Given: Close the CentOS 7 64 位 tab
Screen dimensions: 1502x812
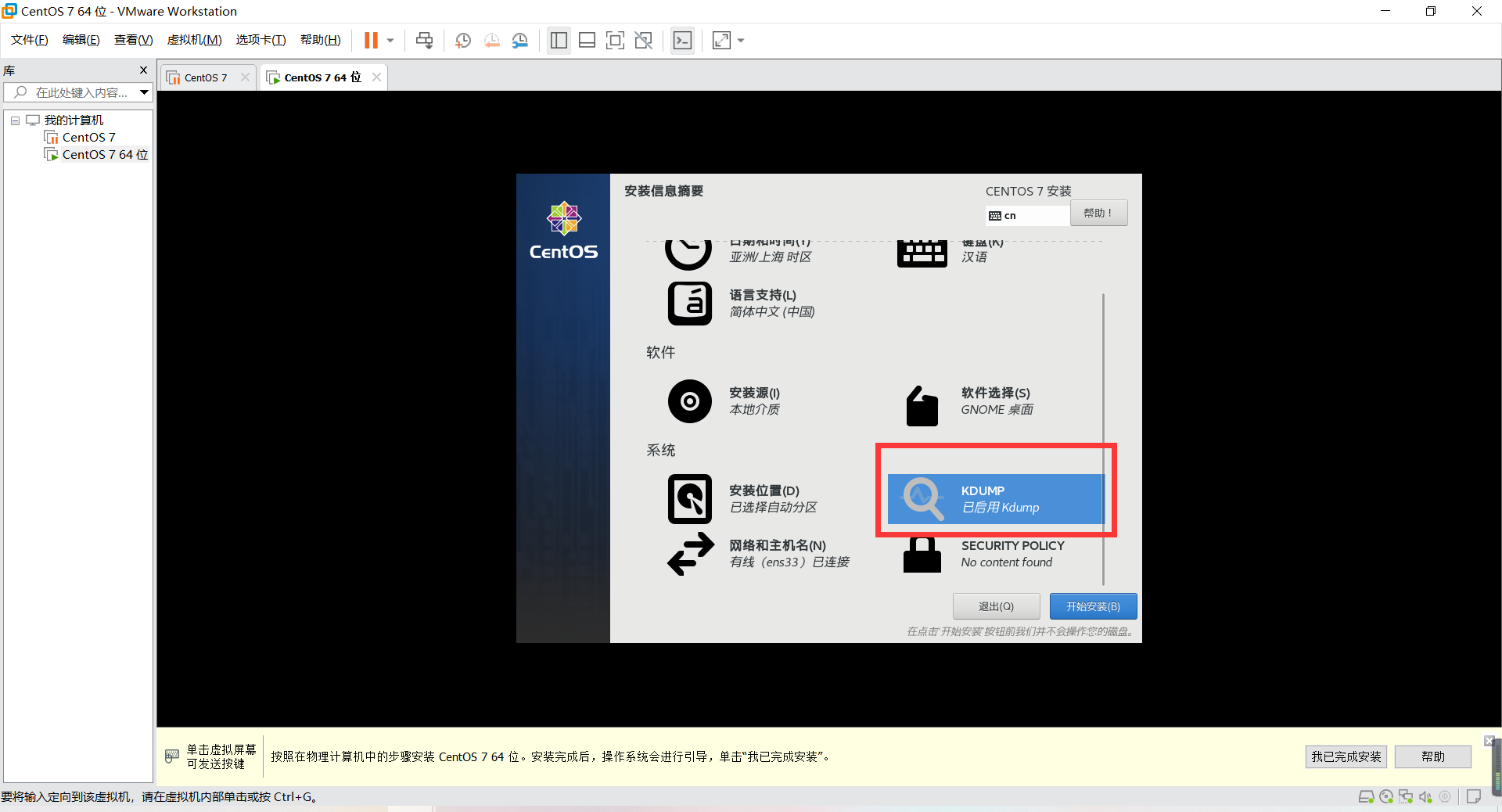Looking at the screenshot, I should pos(376,77).
